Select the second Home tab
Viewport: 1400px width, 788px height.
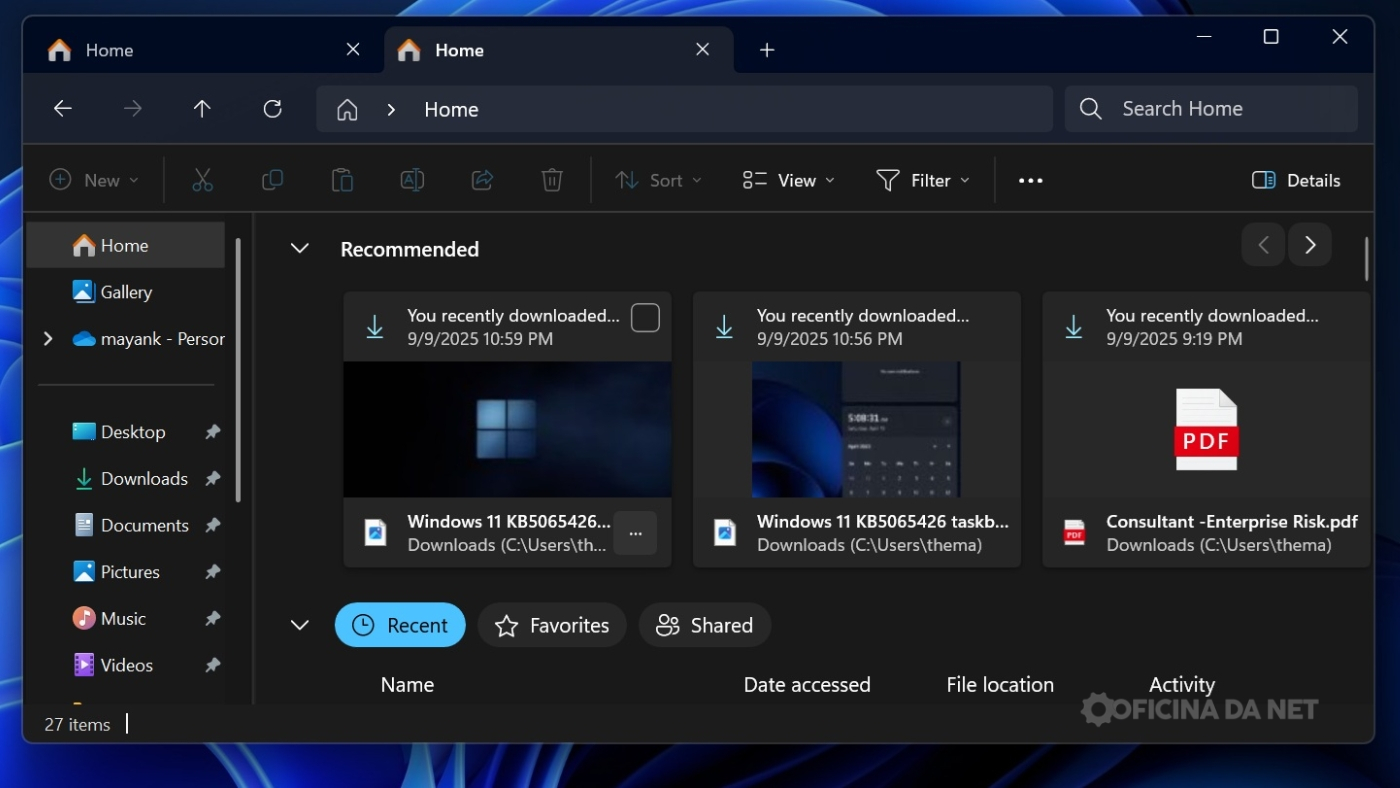559,50
